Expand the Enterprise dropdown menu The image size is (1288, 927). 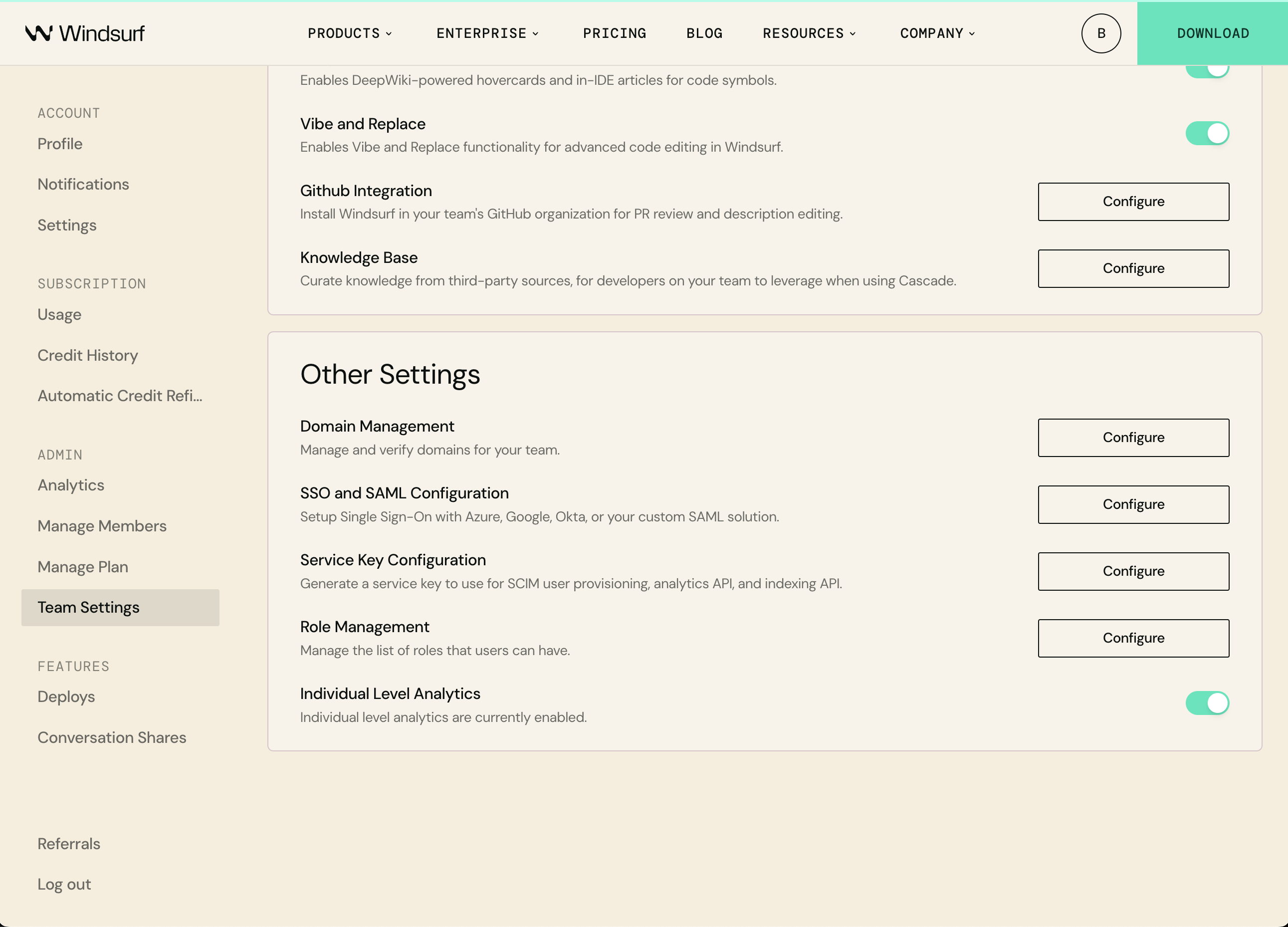point(487,33)
